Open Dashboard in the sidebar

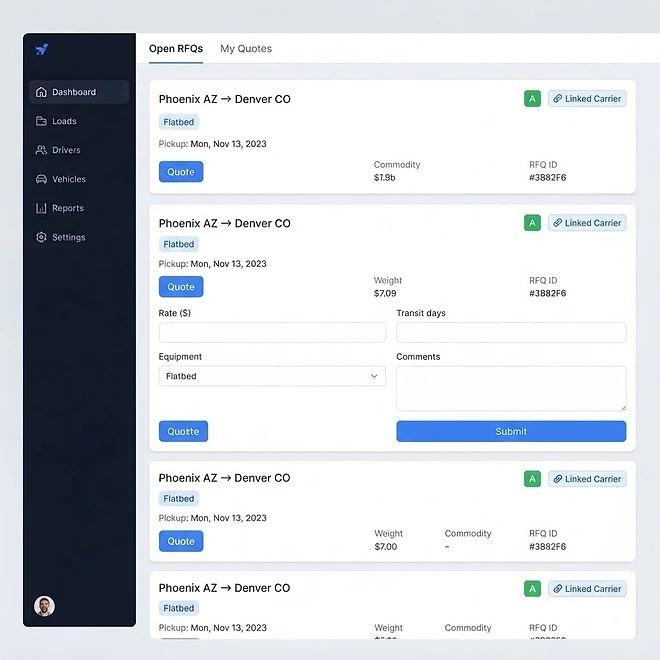79,92
